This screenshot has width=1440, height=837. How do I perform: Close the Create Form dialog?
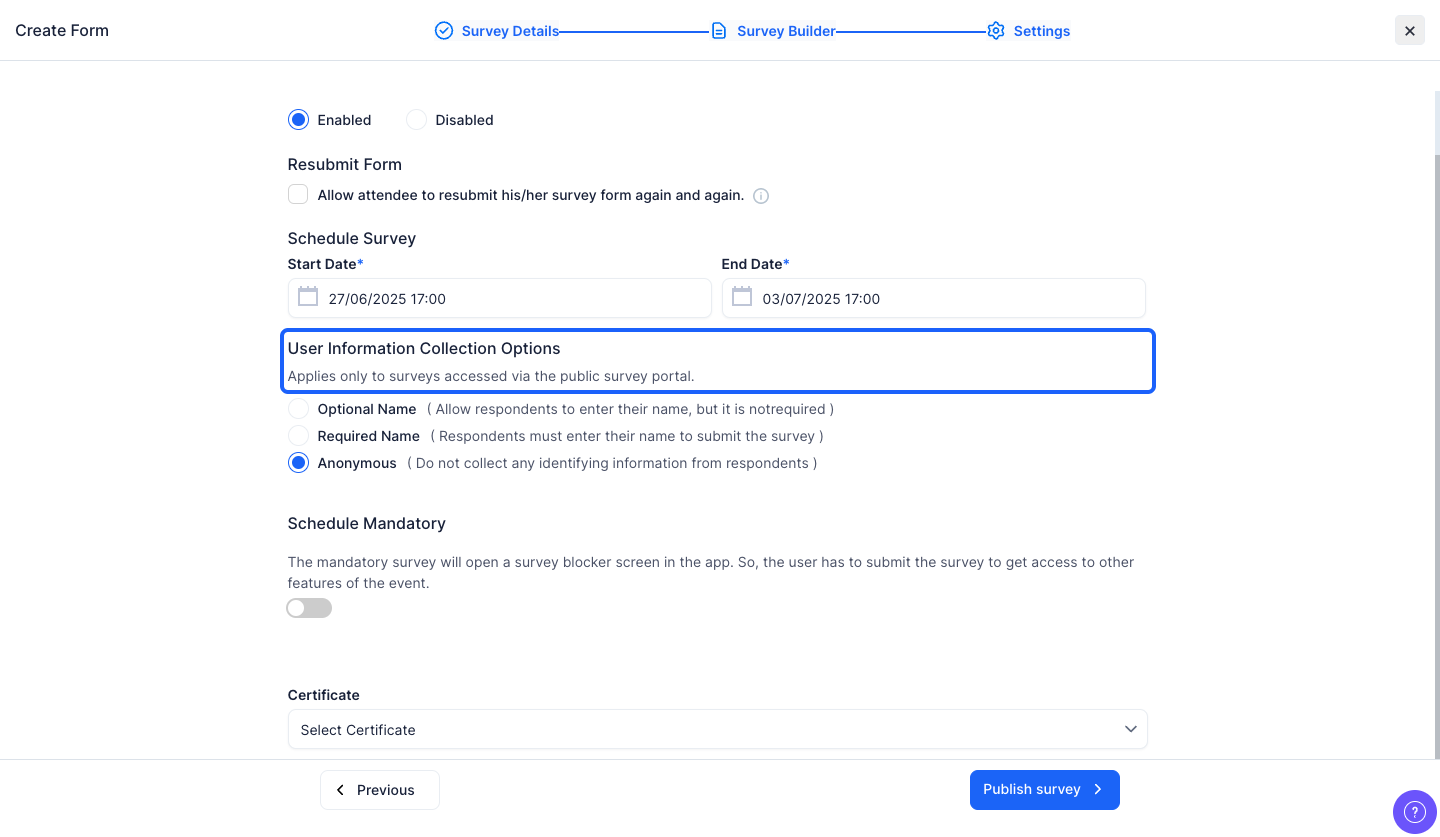pos(1410,31)
